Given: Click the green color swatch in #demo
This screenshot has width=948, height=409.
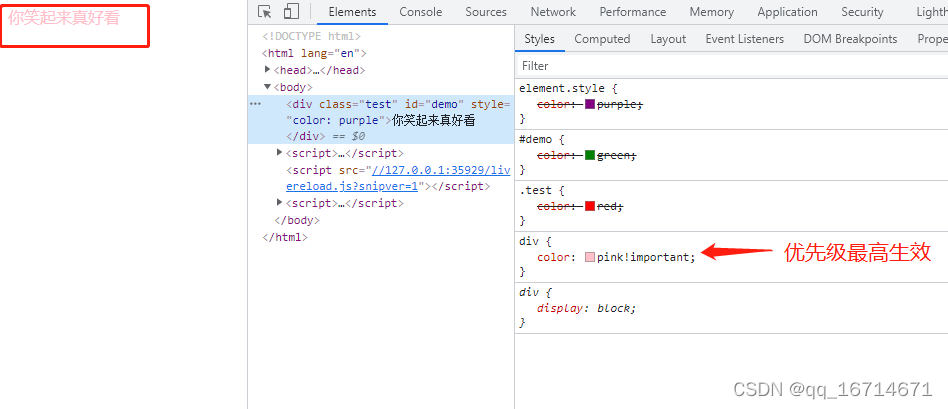Looking at the screenshot, I should [x=590, y=155].
